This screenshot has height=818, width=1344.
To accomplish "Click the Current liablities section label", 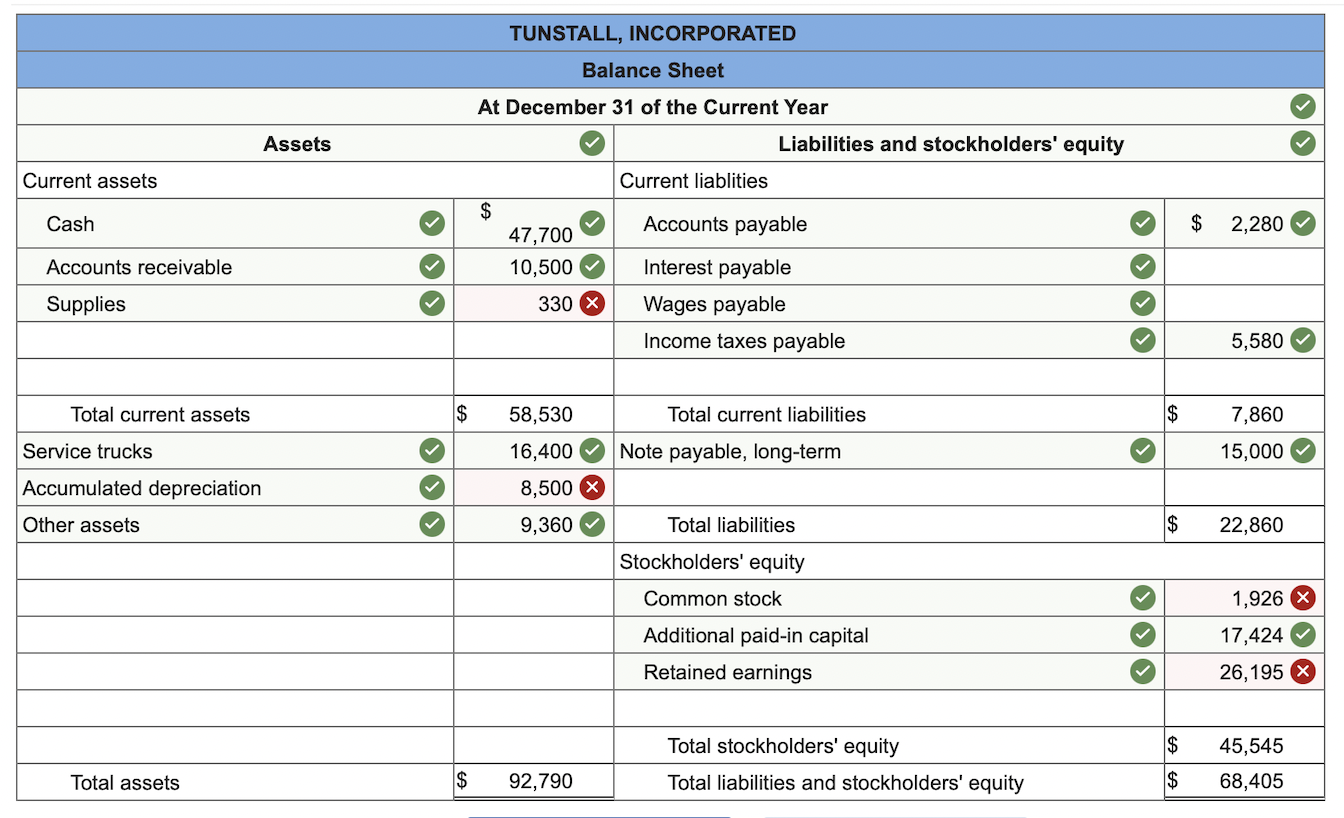I will [x=694, y=181].
